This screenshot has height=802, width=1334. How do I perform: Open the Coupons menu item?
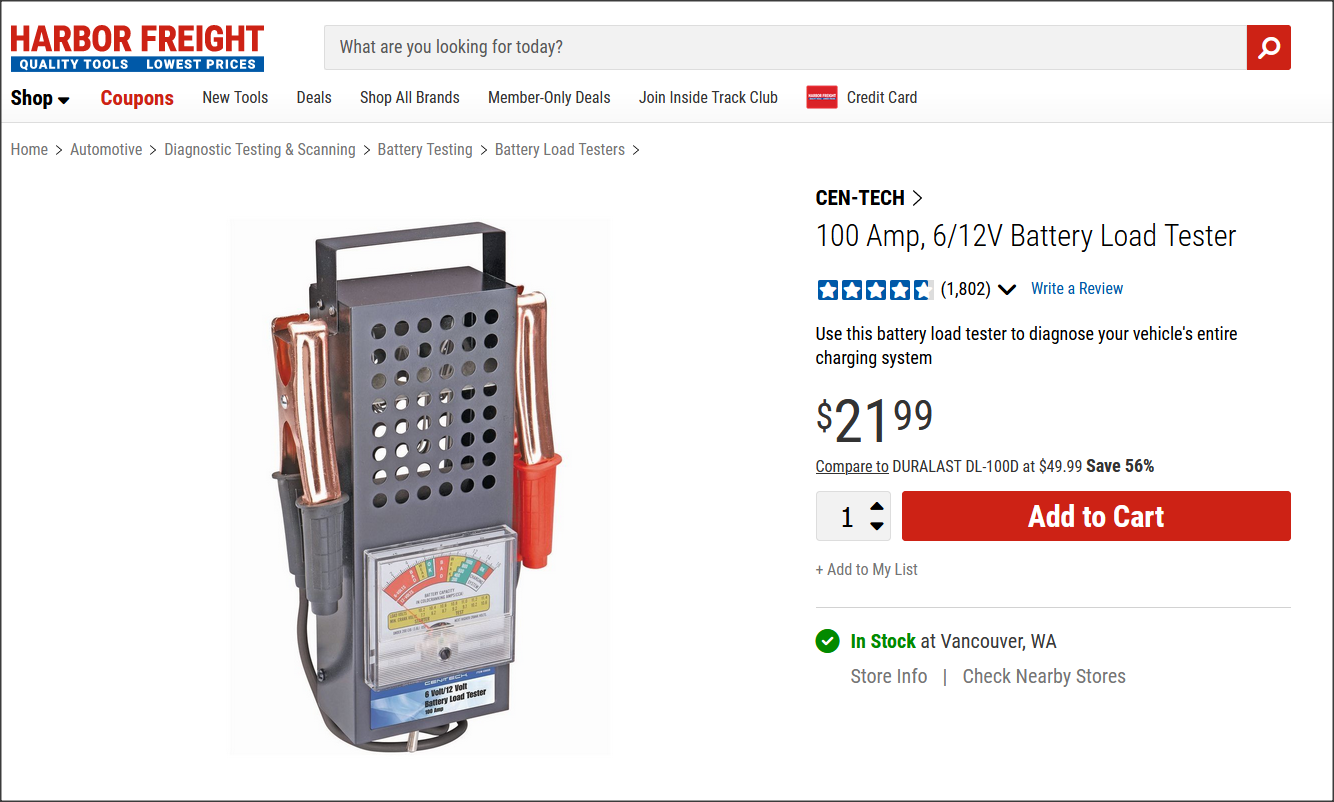tap(137, 98)
